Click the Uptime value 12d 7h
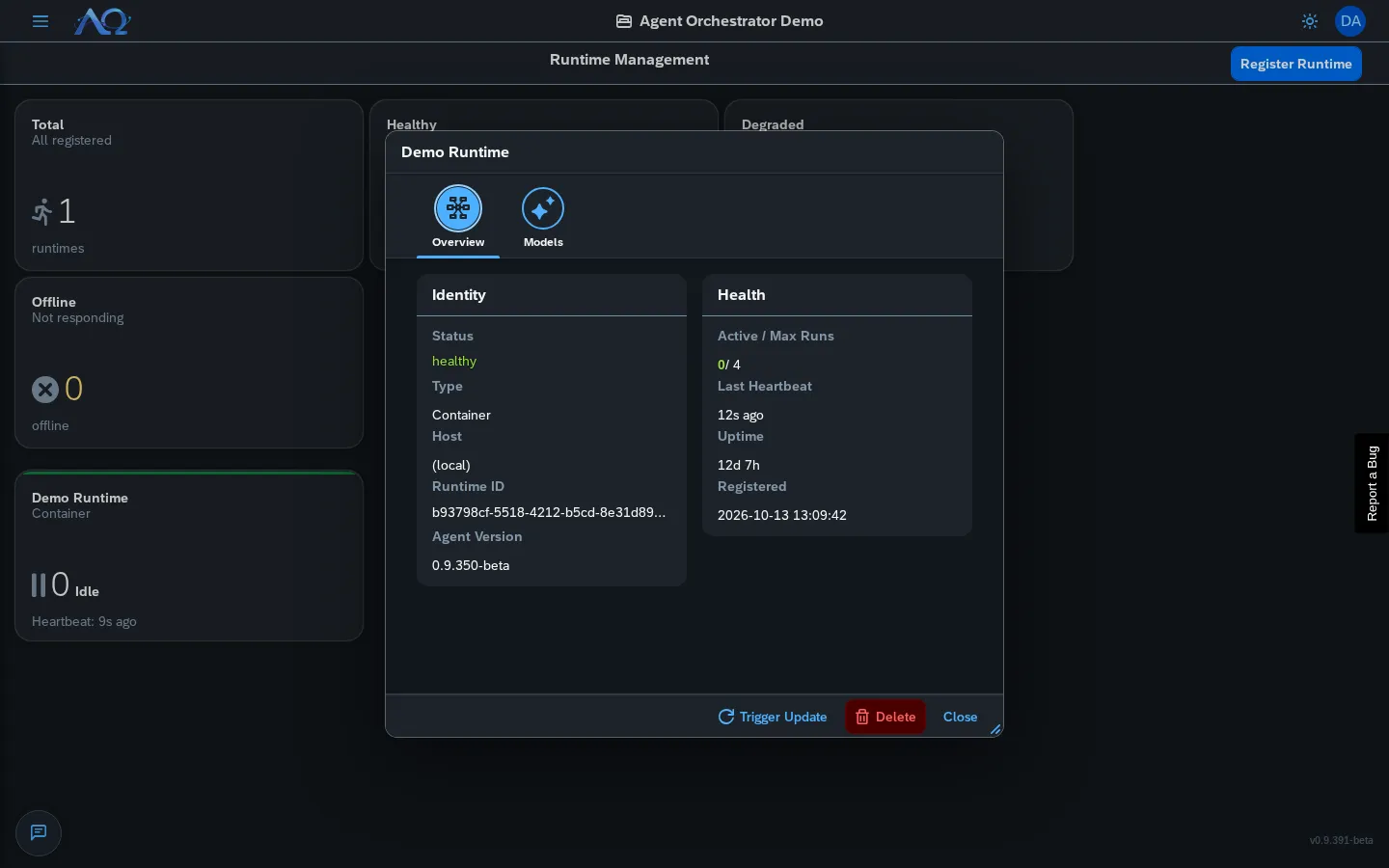1389x868 pixels. coord(739,465)
